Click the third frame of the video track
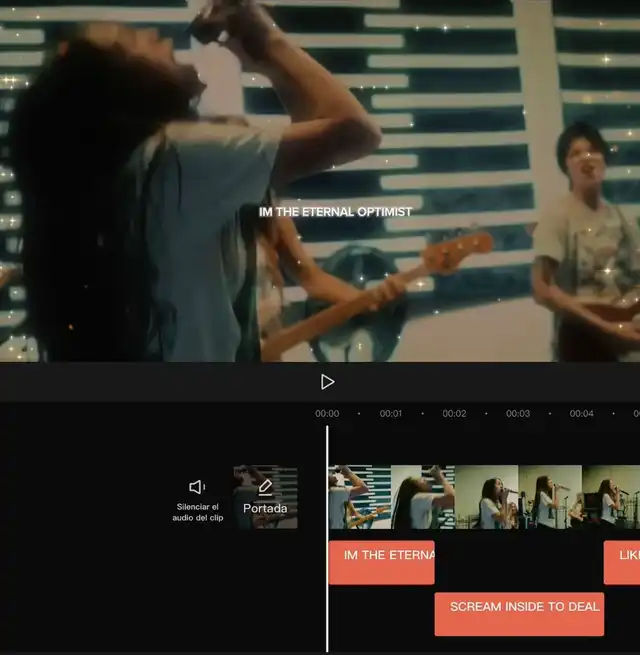 pos(486,497)
